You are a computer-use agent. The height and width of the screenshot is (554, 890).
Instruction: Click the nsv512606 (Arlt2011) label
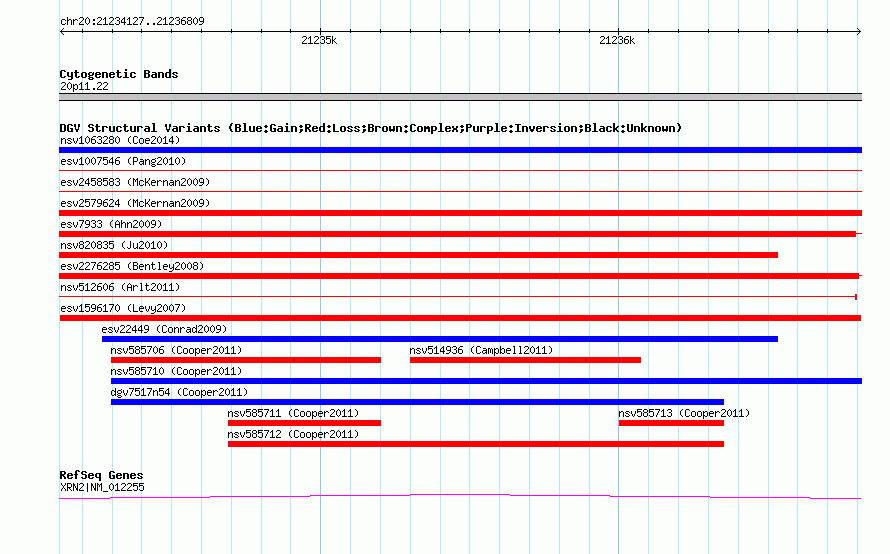point(120,287)
